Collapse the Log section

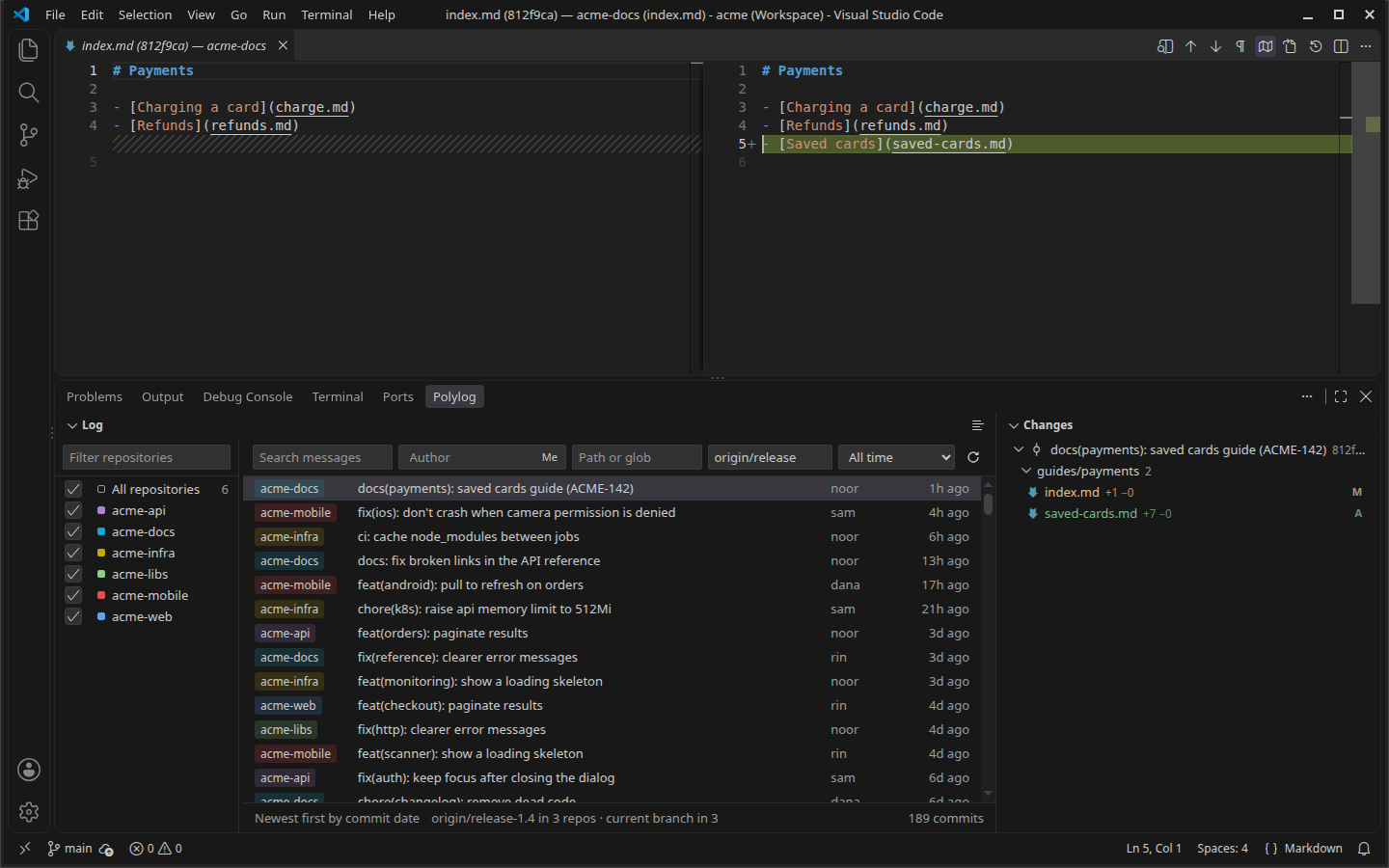click(x=72, y=425)
